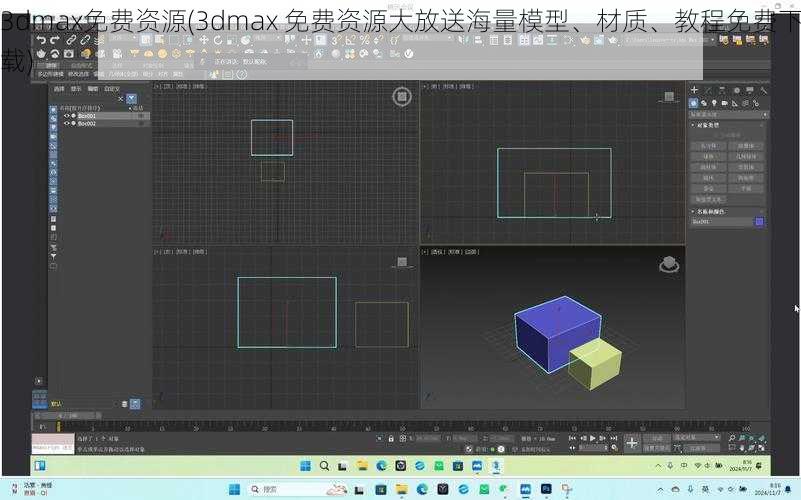Screen dimensions: 801x500
Task: Click Go to Start playback button
Action: (572, 438)
